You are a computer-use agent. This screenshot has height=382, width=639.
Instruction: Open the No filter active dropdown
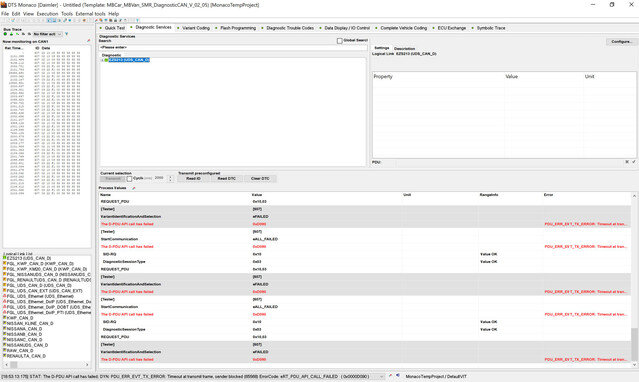48,34
